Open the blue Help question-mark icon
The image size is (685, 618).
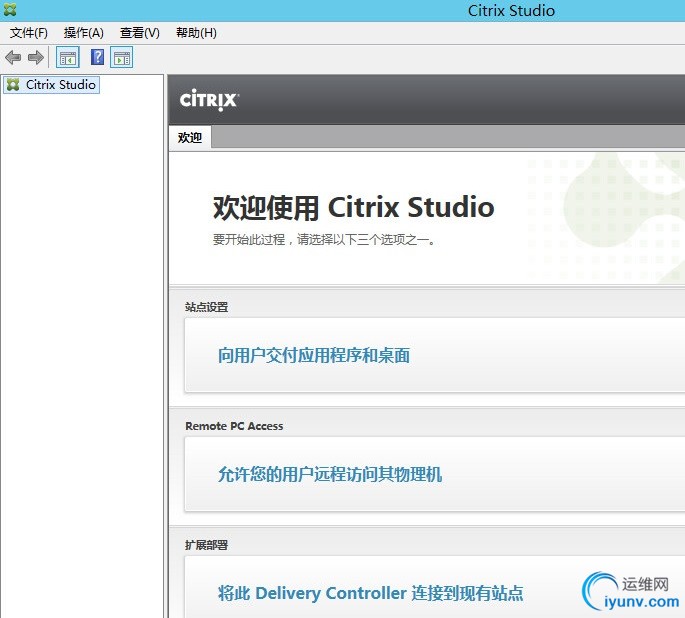pyautogui.click(x=97, y=57)
